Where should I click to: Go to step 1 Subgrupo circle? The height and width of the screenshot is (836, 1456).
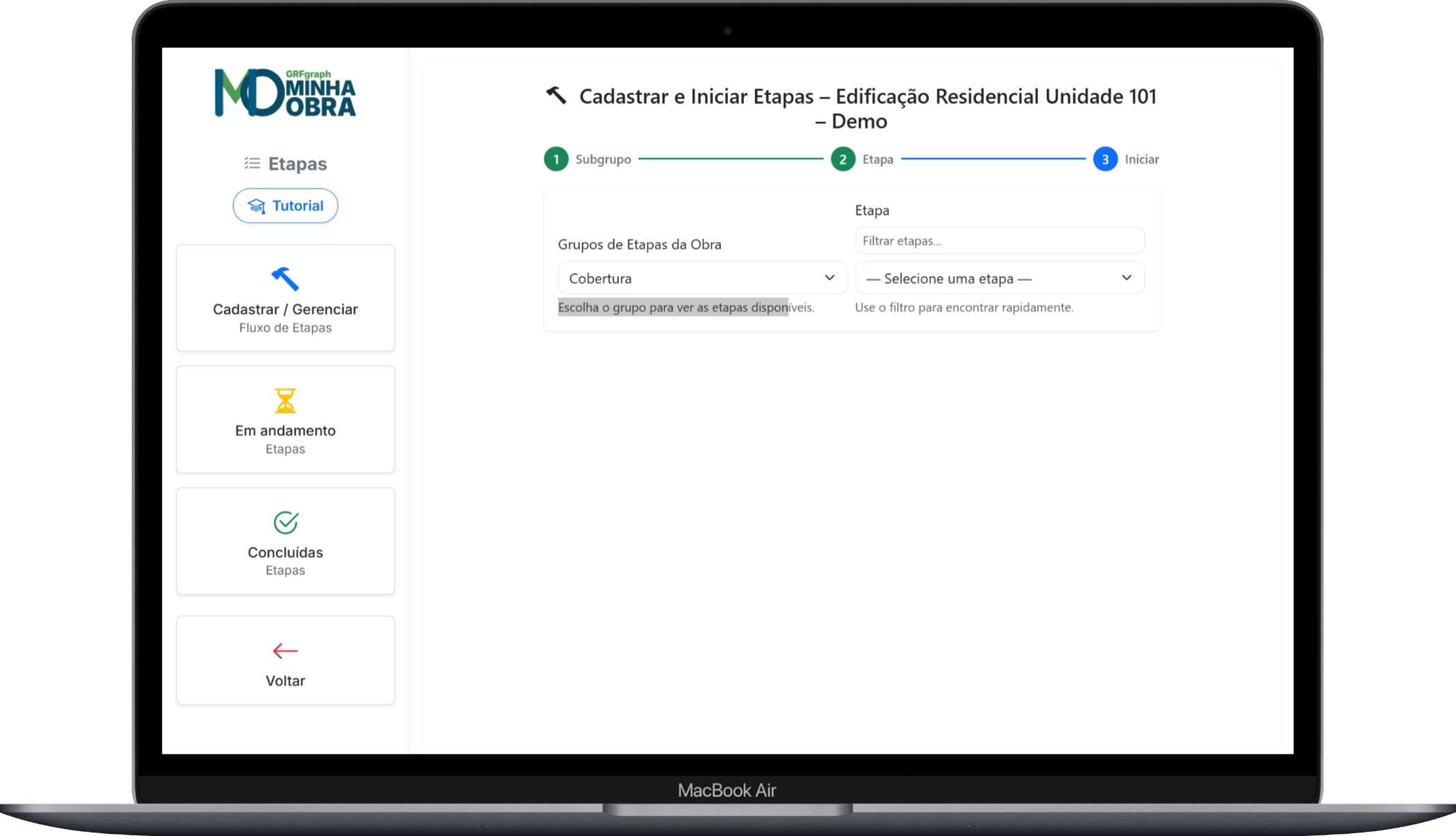tap(556, 159)
